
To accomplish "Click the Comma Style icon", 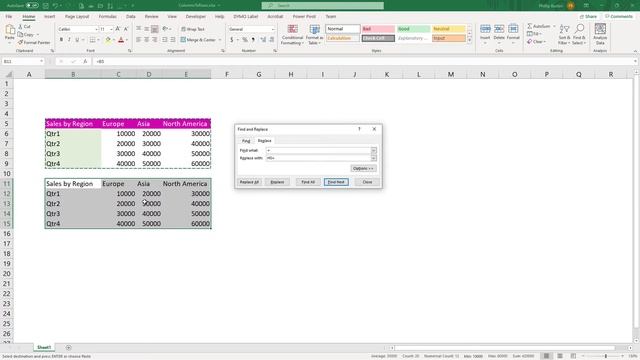I will [x=253, y=40].
